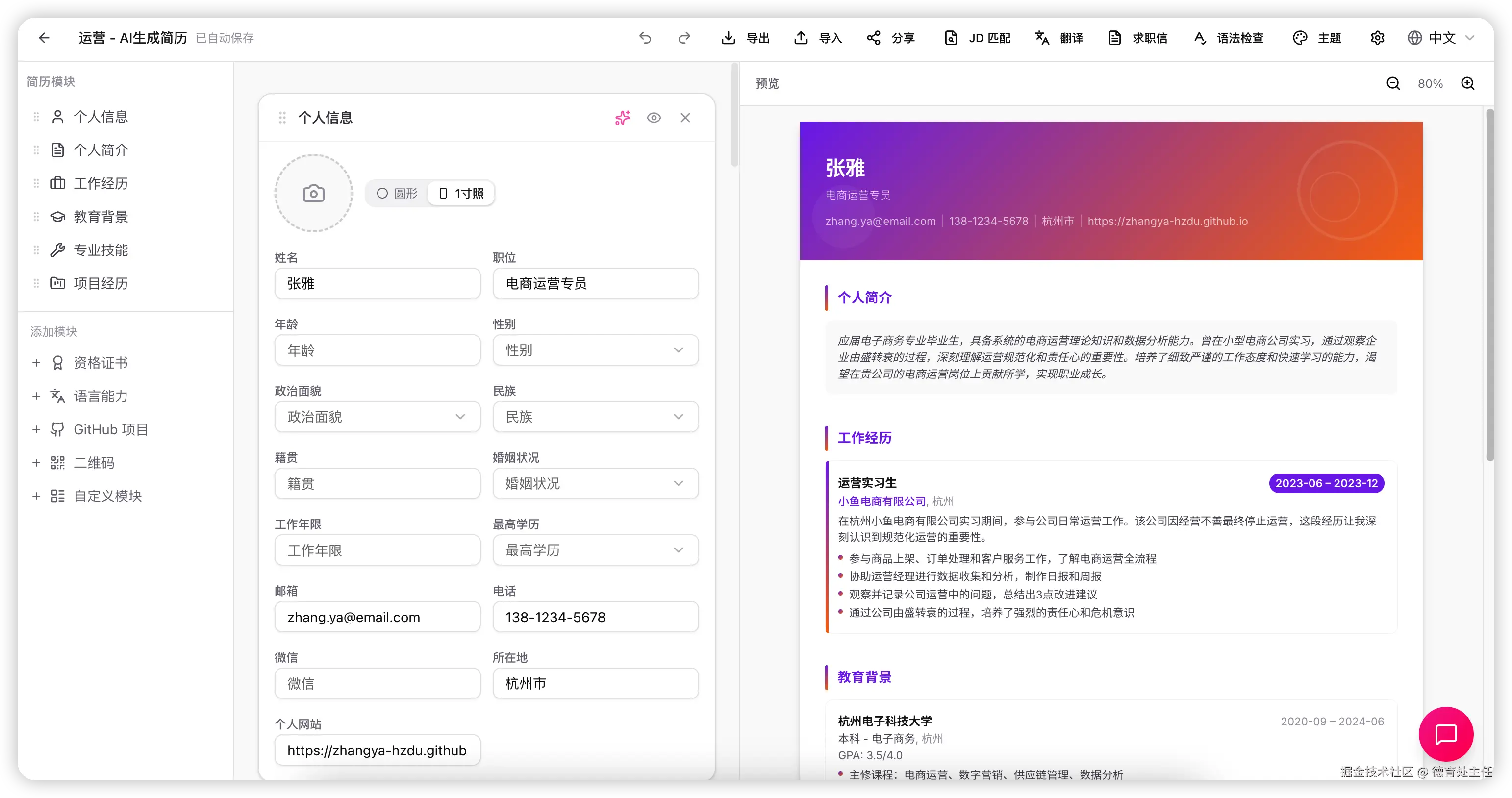Image resolution: width=1512 pixels, height=798 pixels.
Task: Add the 资格证书 module
Action: (101, 363)
